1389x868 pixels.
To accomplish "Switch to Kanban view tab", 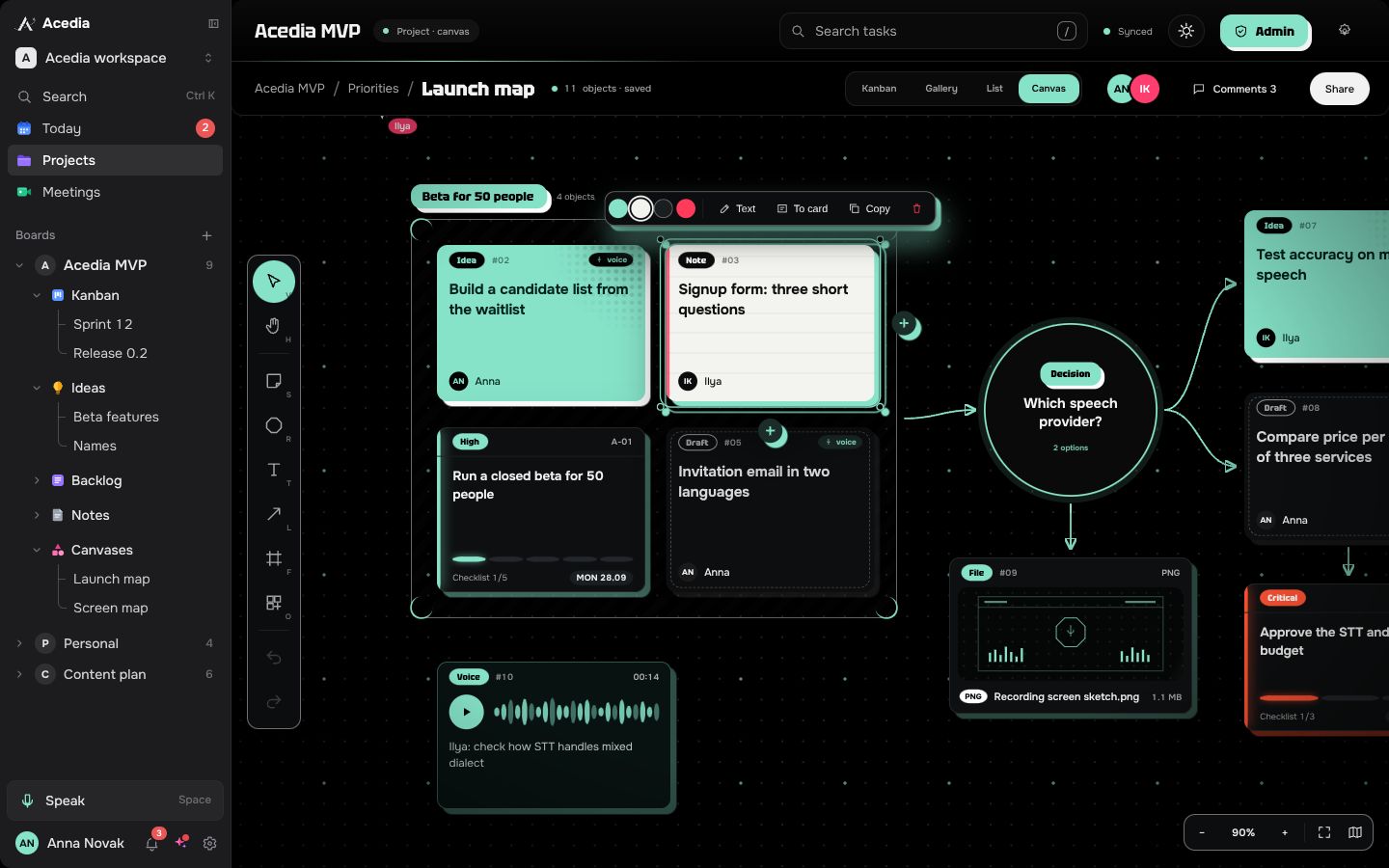I will point(879,89).
